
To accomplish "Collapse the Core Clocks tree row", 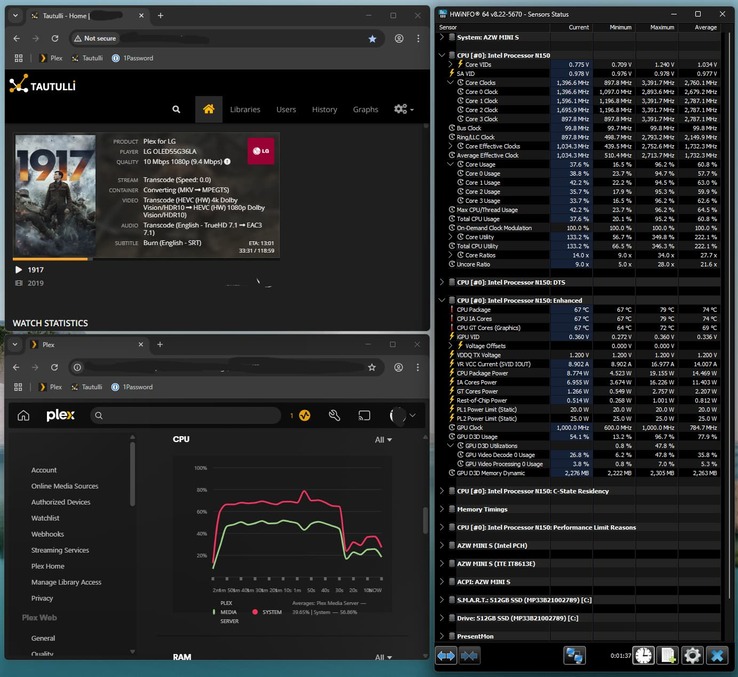I will 451,82.
